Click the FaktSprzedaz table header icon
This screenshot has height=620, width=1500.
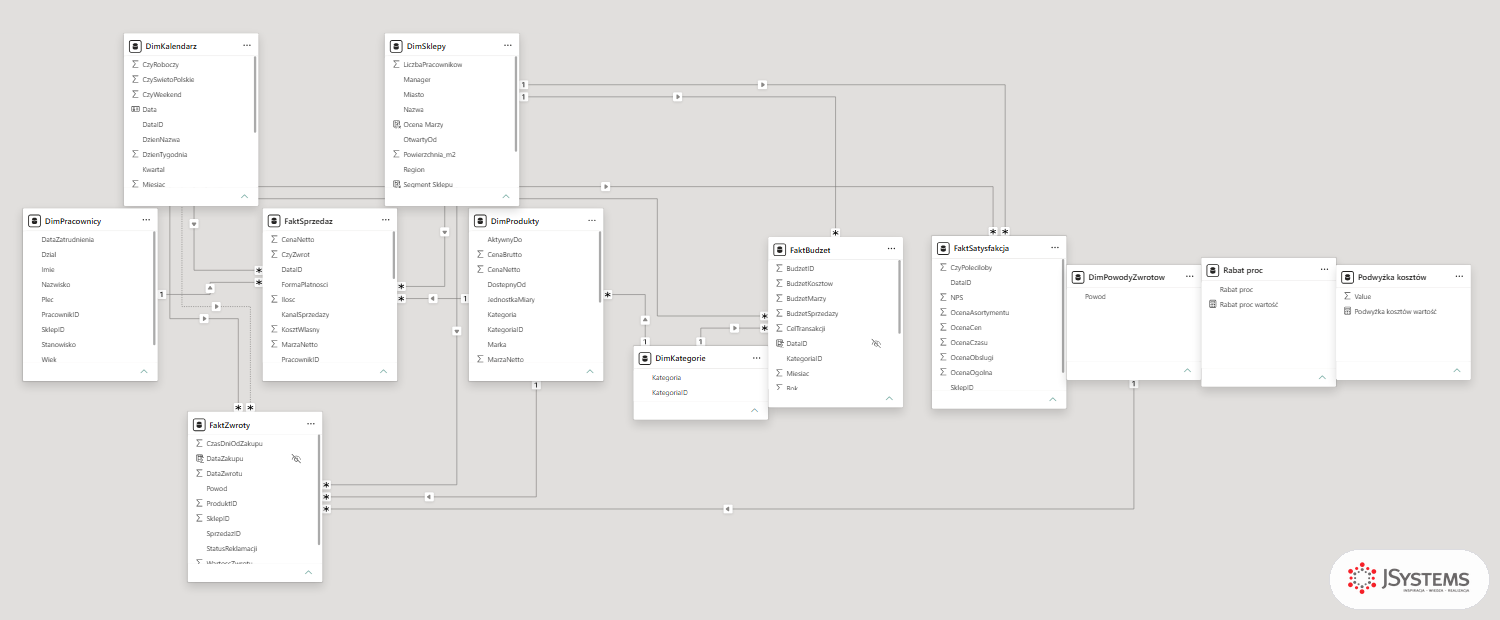(274, 220)
